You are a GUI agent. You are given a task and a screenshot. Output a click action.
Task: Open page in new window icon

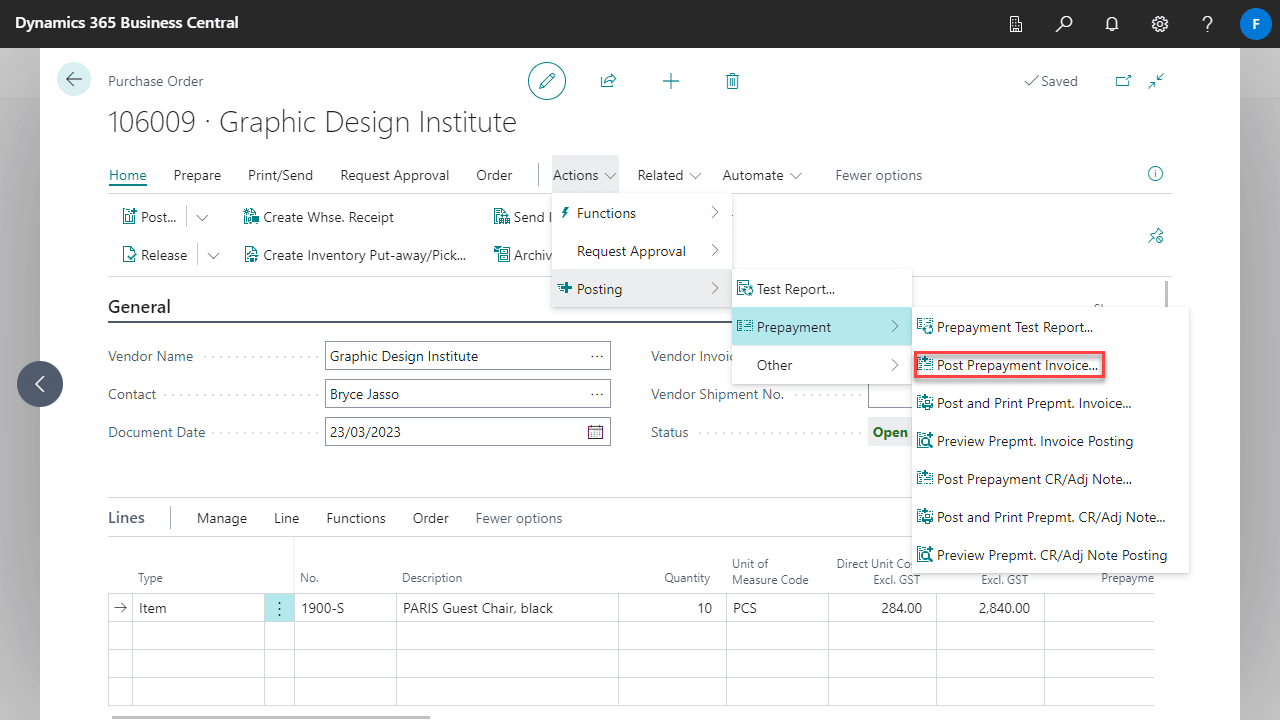1123,81
